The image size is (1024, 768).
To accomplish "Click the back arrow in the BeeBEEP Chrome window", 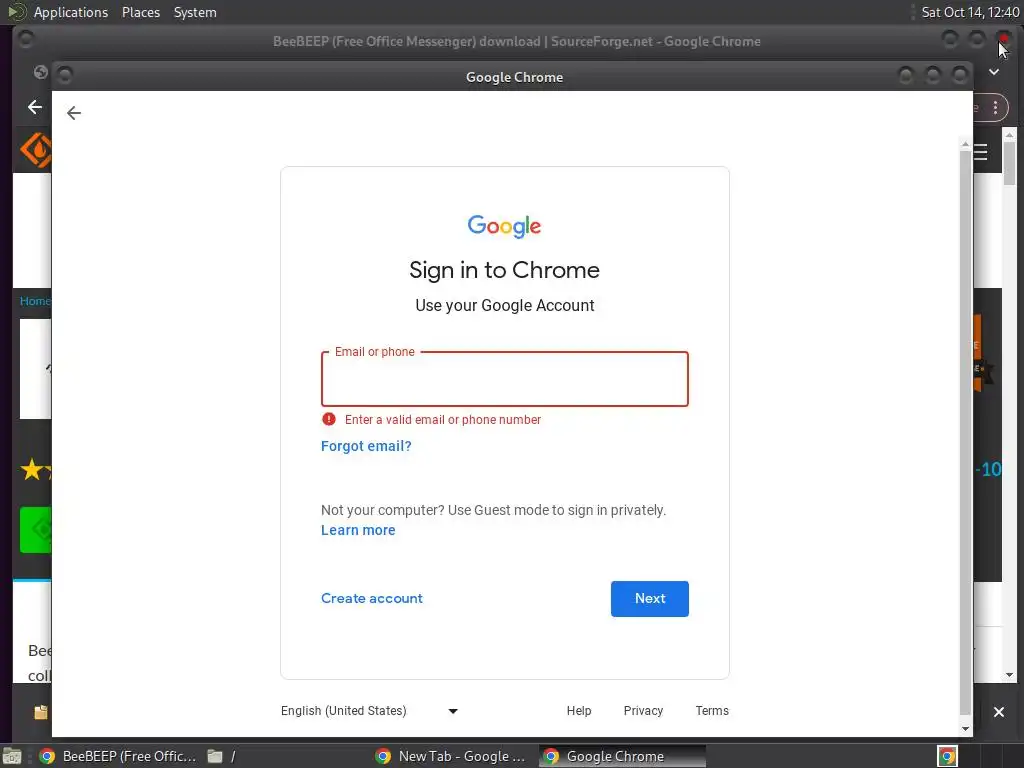I will 35,107.
